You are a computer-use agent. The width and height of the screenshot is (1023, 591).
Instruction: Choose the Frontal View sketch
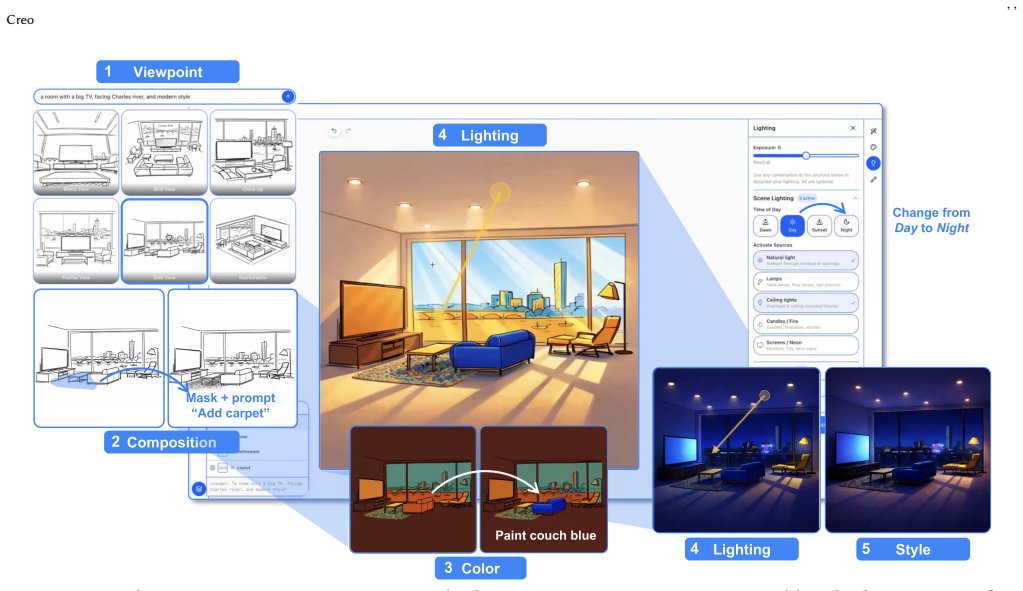point(76,241)
